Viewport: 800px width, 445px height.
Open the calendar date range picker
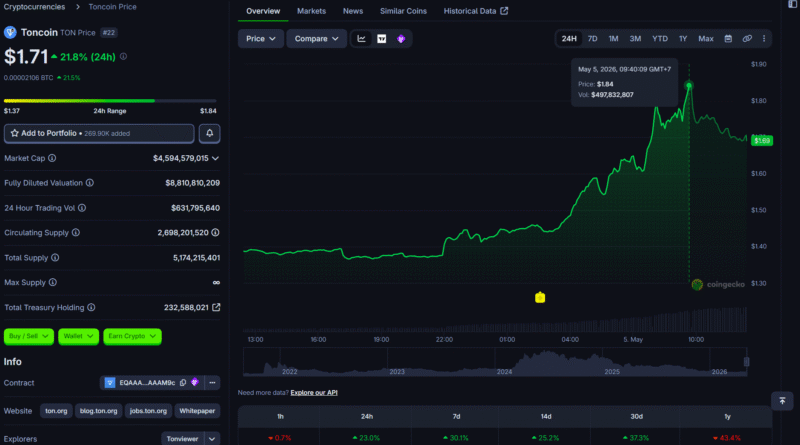tap(728, 39)
